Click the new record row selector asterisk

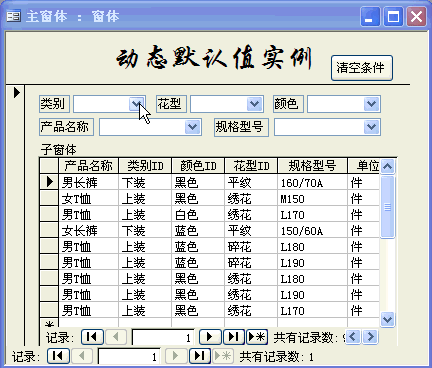tap(49, 323)
